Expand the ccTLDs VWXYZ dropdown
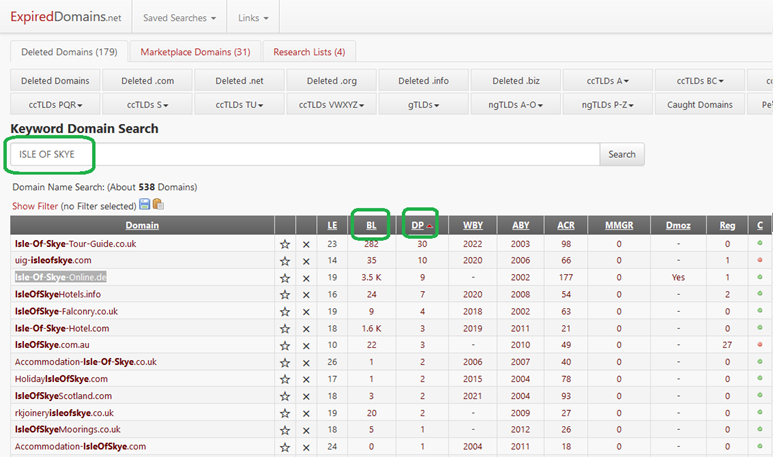This screenshot has height=457, width=773. click(331, 105)
